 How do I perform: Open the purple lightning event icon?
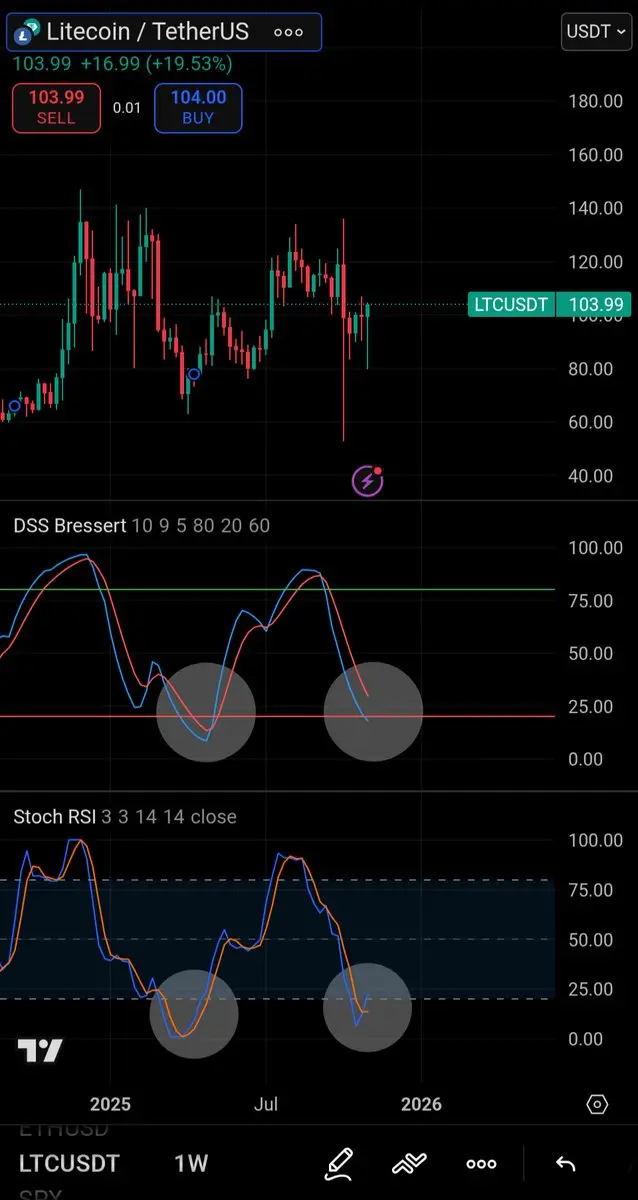367,481
